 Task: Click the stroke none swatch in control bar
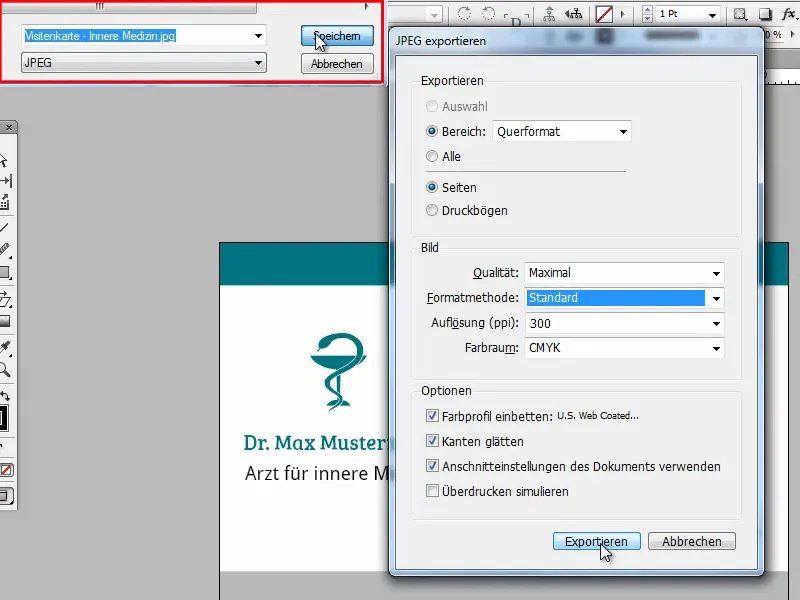point(604,14)
